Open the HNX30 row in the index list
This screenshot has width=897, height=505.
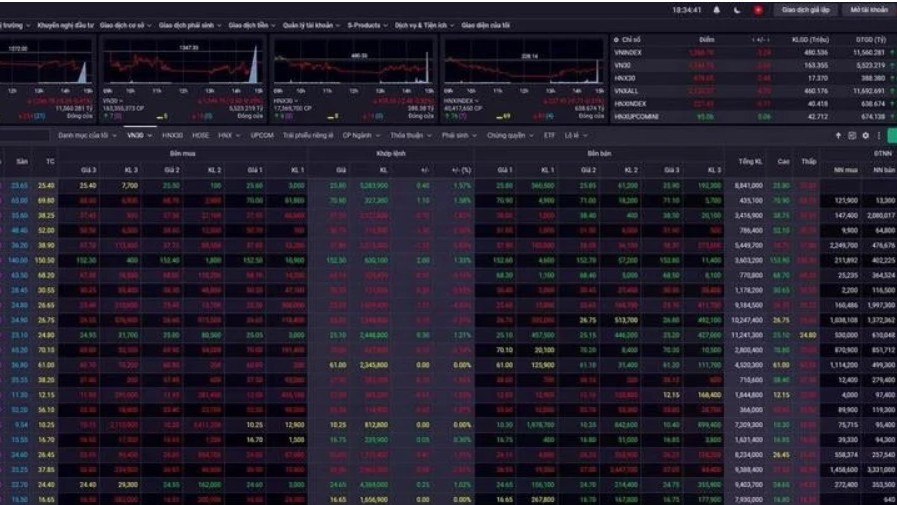tap(753, 78)
